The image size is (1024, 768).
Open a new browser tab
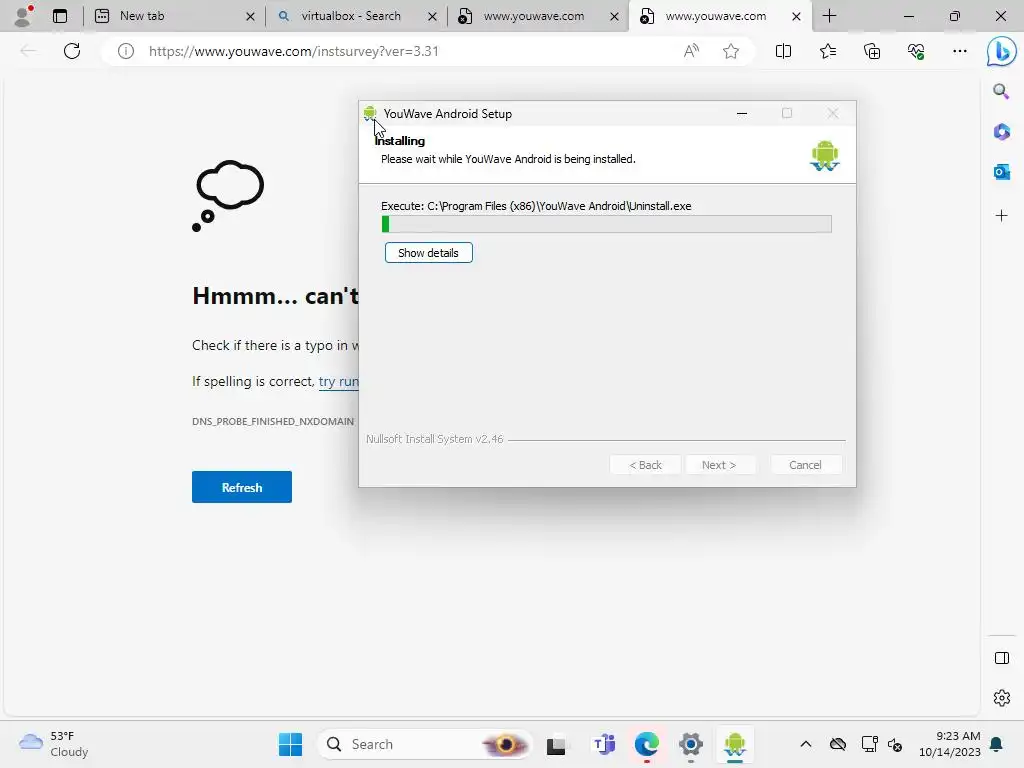(x=829, y=16)
